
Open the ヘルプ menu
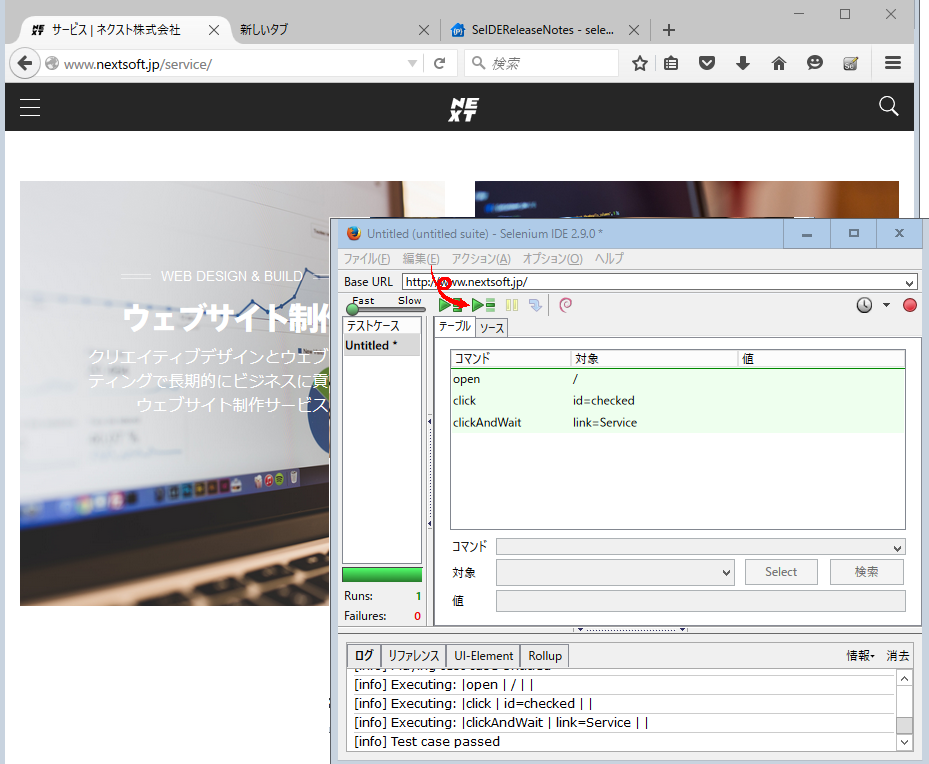609,259
